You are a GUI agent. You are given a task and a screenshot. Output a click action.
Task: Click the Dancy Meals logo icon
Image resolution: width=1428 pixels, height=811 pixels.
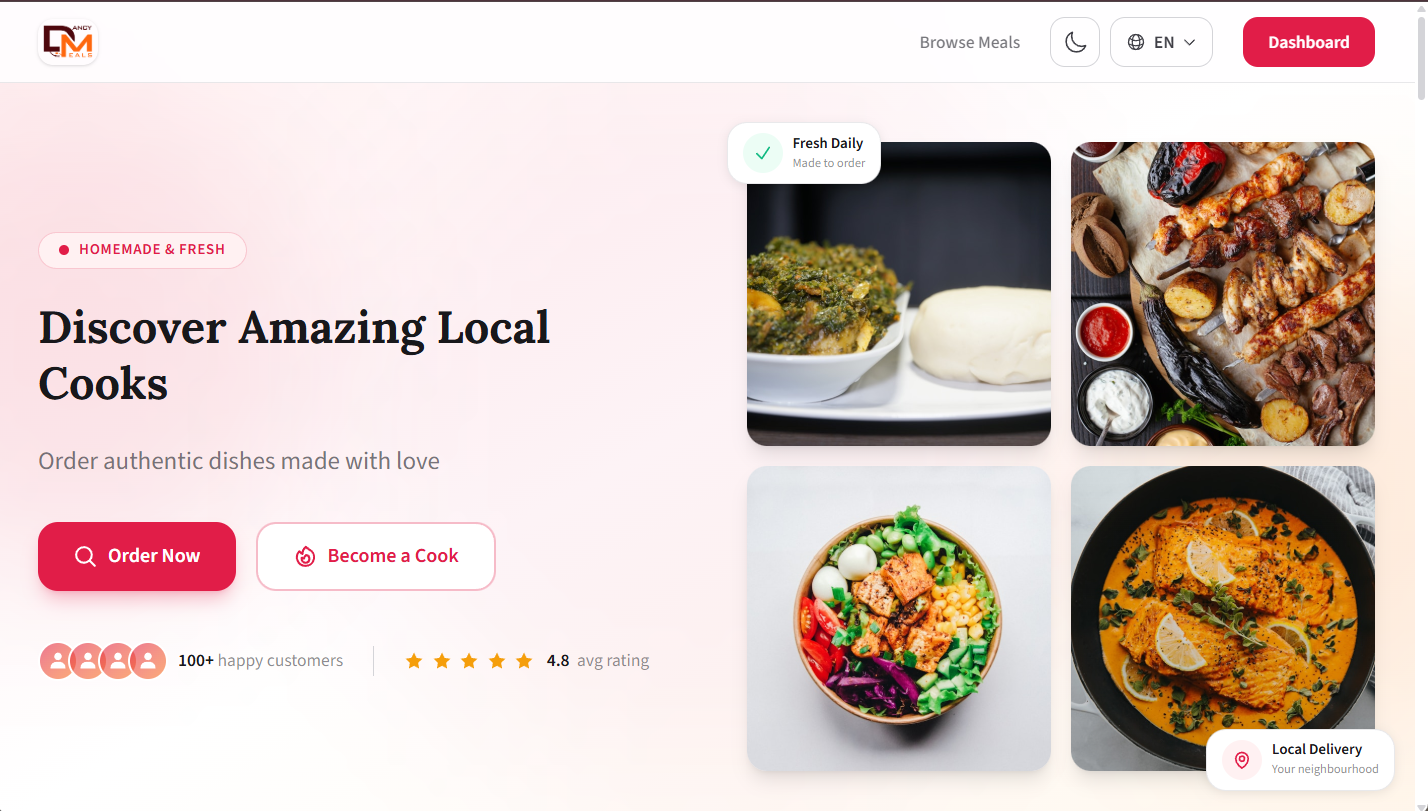[x=68, y=42]
